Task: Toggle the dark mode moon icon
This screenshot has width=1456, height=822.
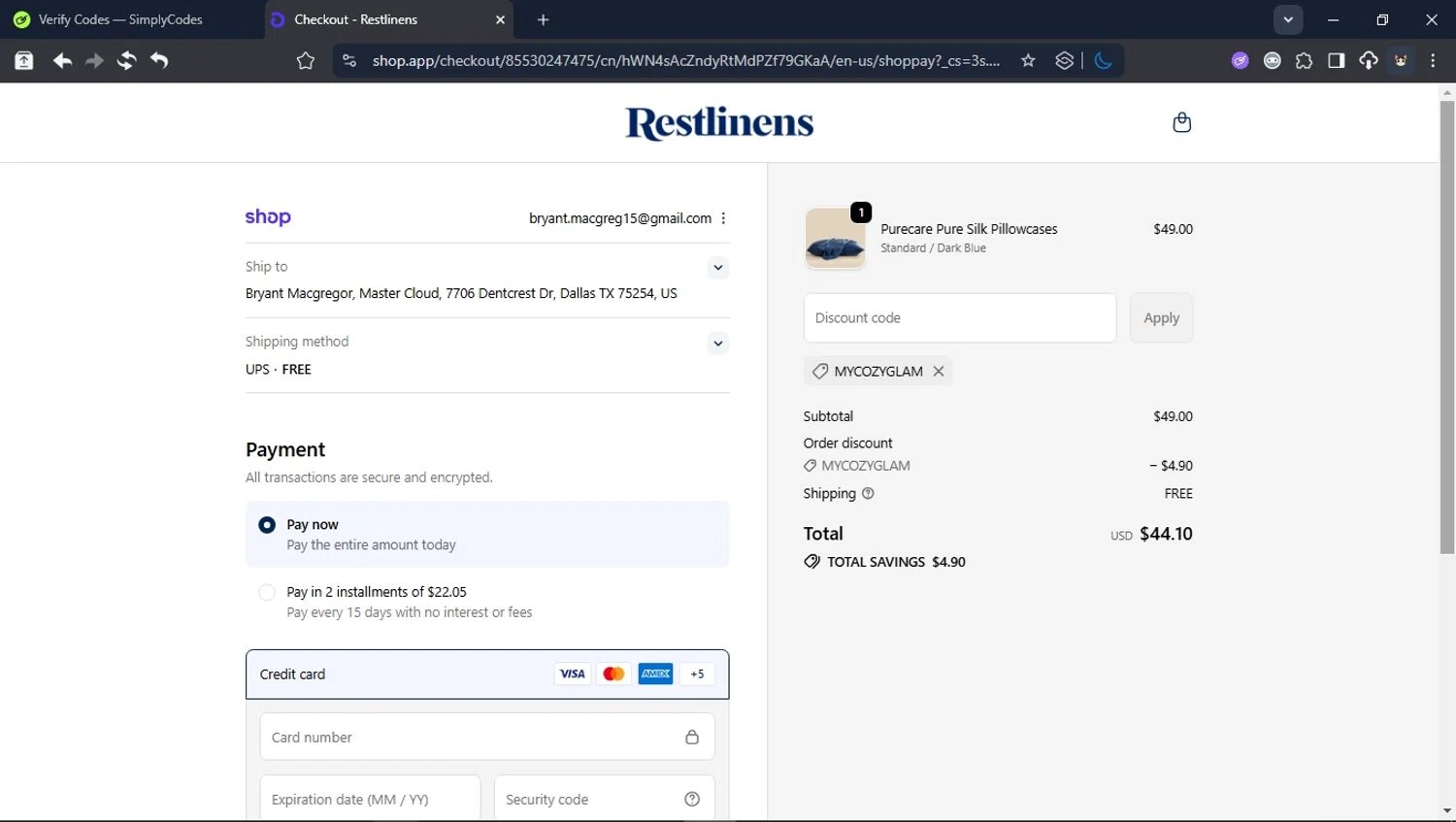Action: [x=1103, y=60]
